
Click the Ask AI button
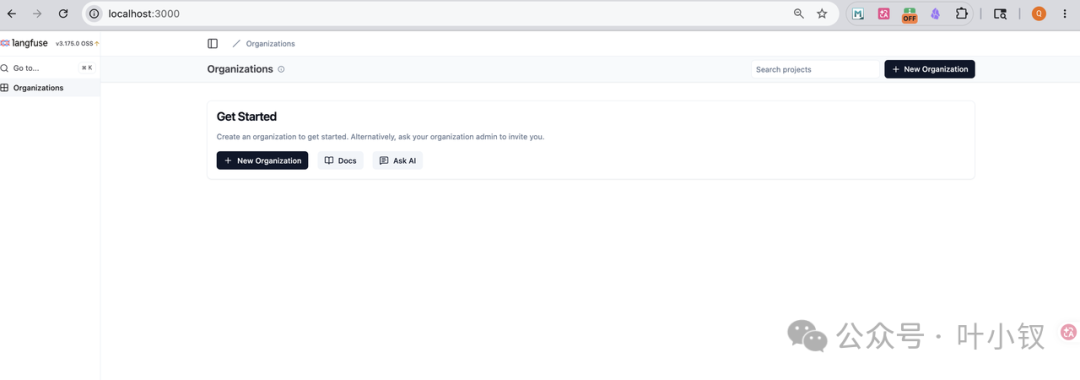tap(397, 160)
